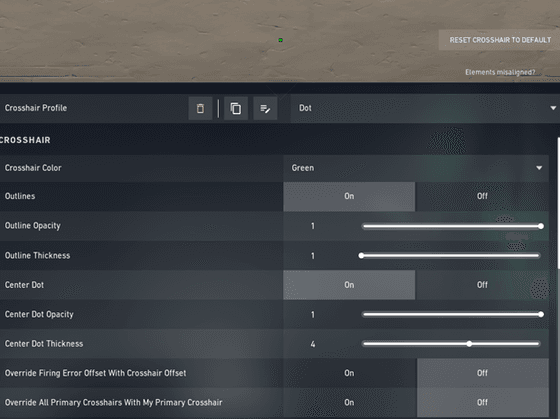The height and width of the screenshot is (419, 560).
Task: Open the Elements misaligned? link
Action: pos(500,72)
